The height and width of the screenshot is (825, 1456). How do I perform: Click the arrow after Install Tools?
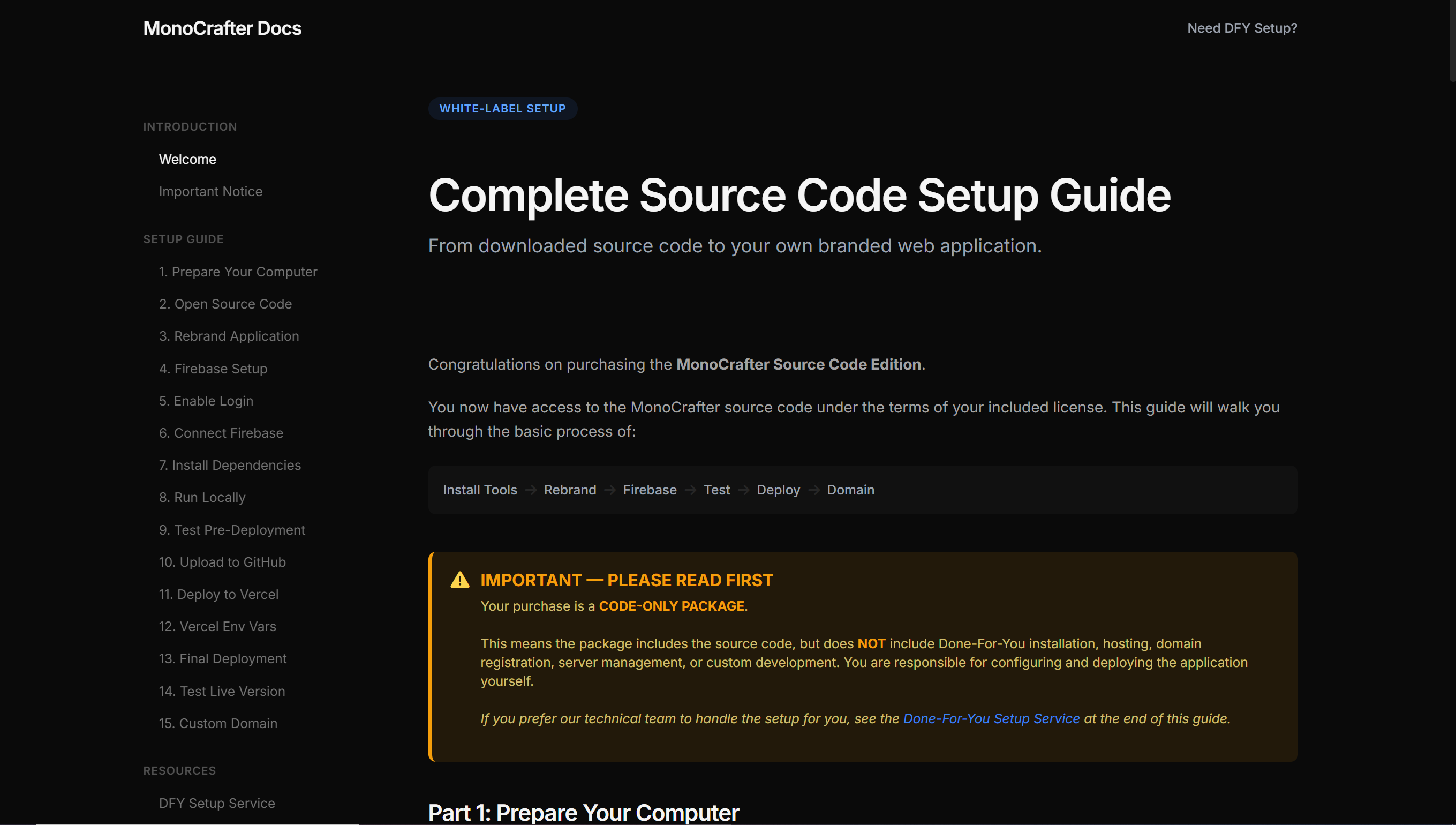pyautogui.click(x=531, y=490)
